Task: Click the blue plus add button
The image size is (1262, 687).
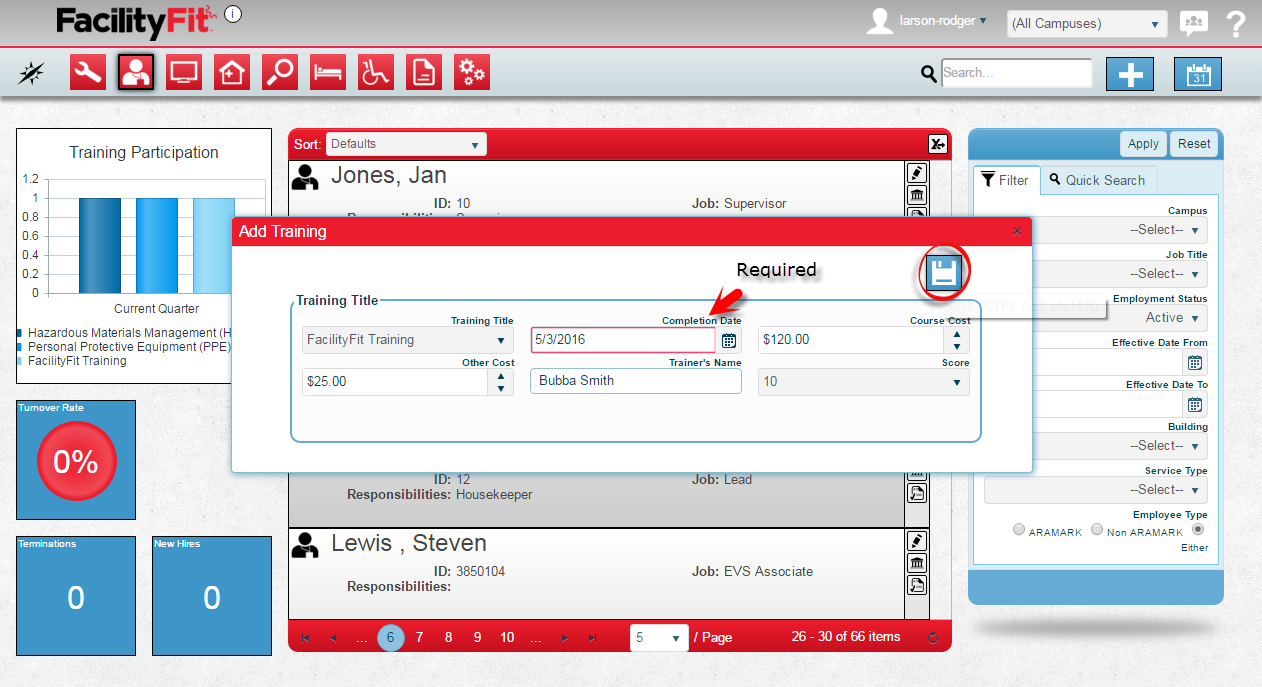Action: (x=1129, y=74)
